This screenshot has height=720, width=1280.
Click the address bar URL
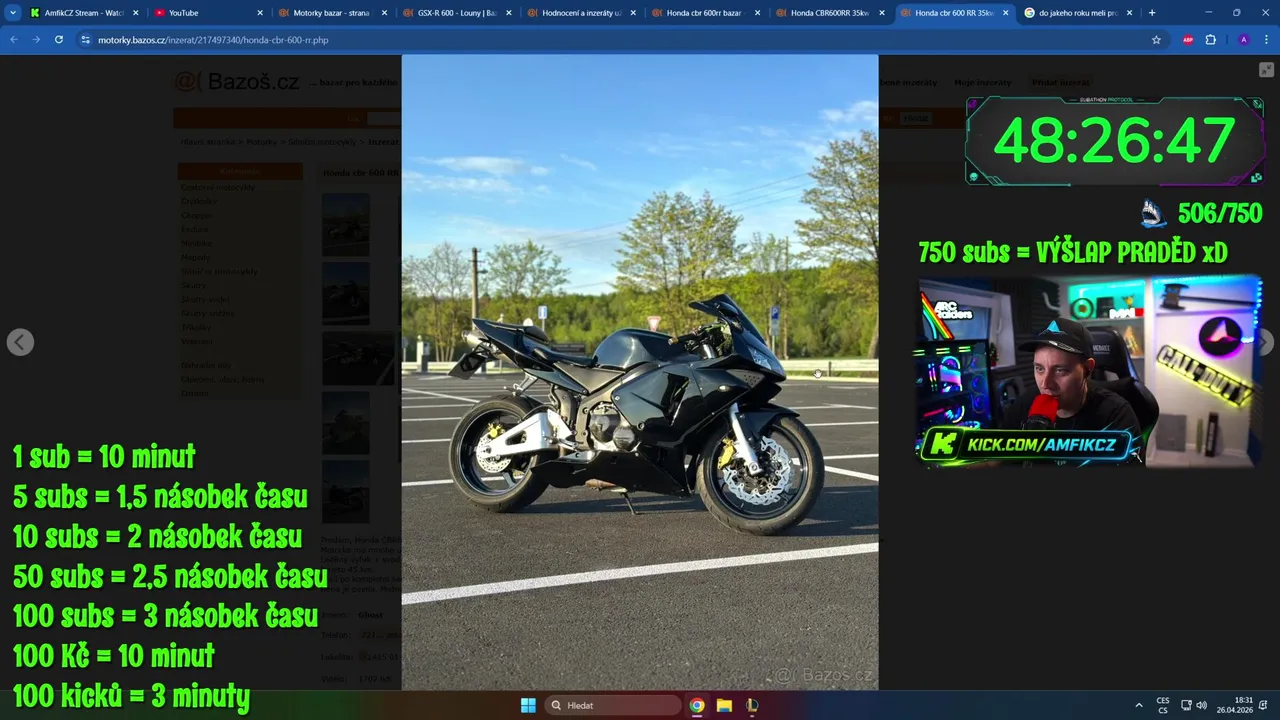pyautogui.click(x=213, y=40)
